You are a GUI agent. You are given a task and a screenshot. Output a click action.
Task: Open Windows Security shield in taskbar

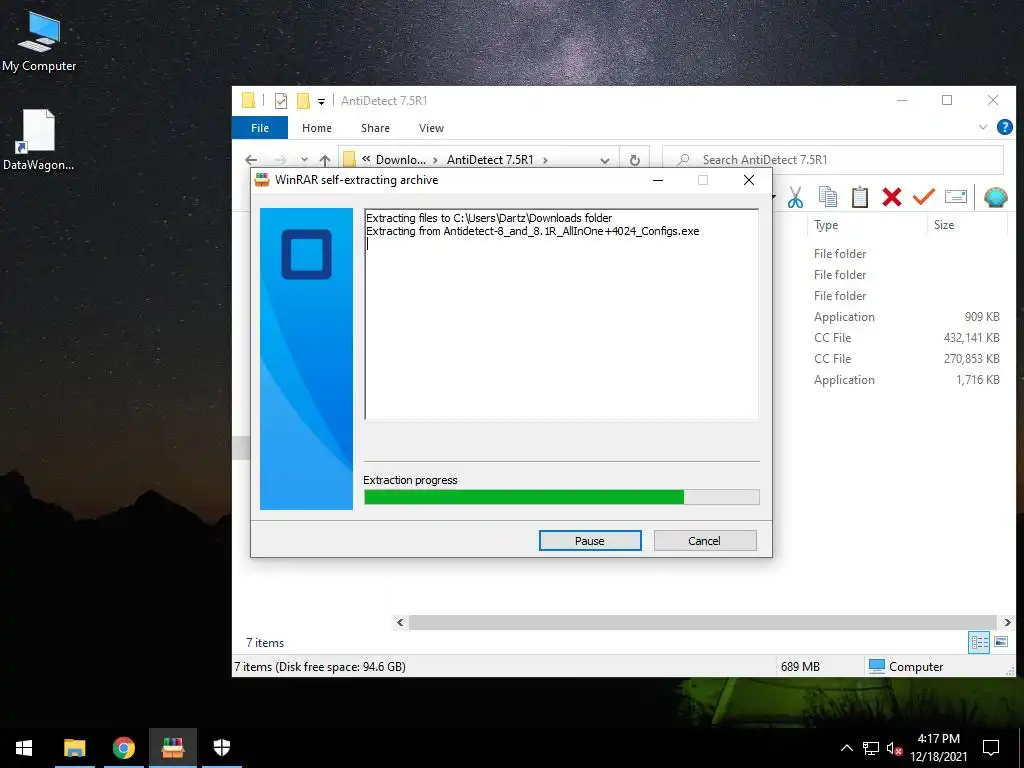(x=222, y=748)
